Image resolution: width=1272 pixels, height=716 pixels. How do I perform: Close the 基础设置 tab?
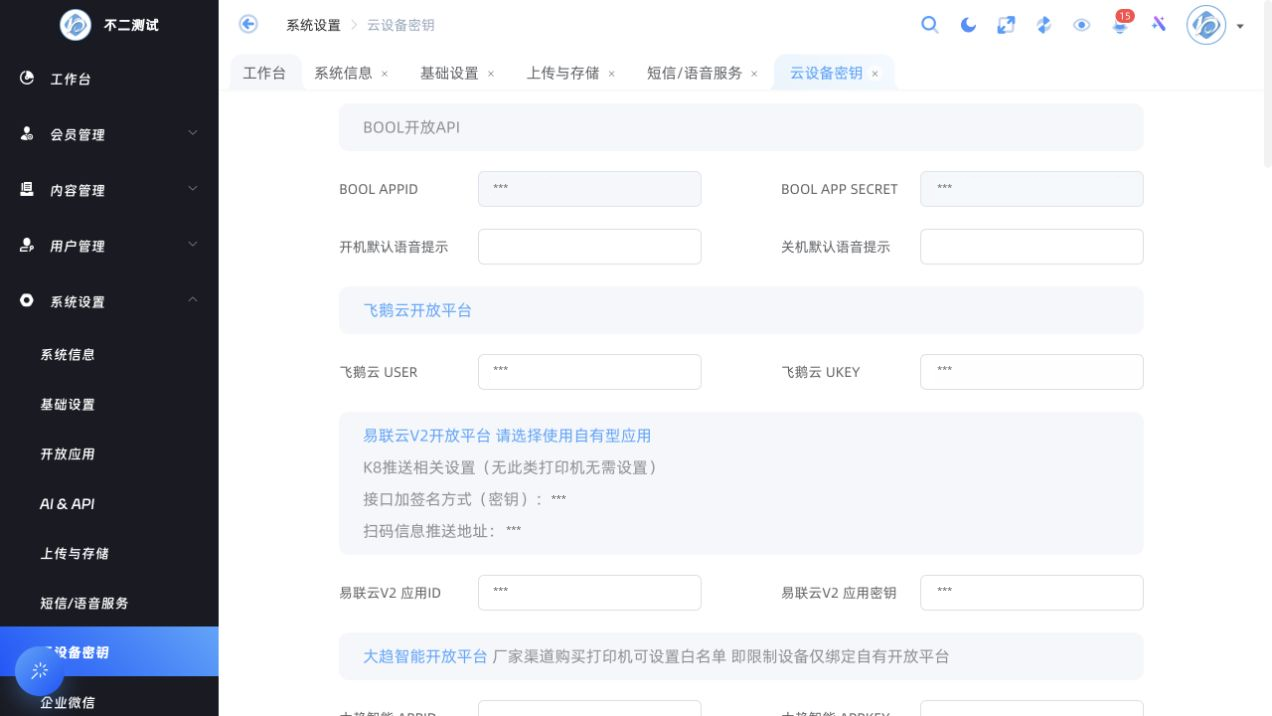pyautogui.click(x=491, y=74)
